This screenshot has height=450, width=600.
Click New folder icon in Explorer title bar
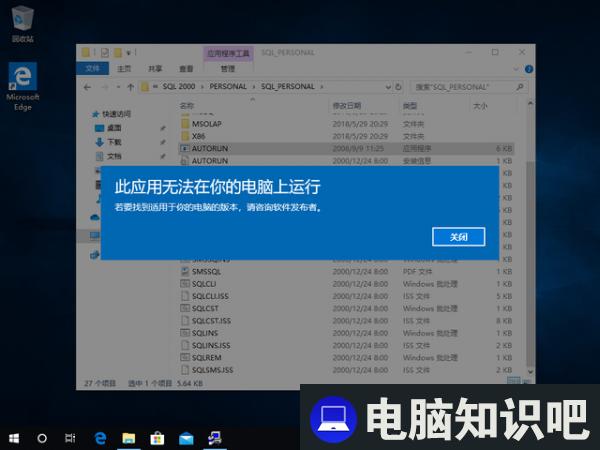pyautogui.click(x=118, y=52)
